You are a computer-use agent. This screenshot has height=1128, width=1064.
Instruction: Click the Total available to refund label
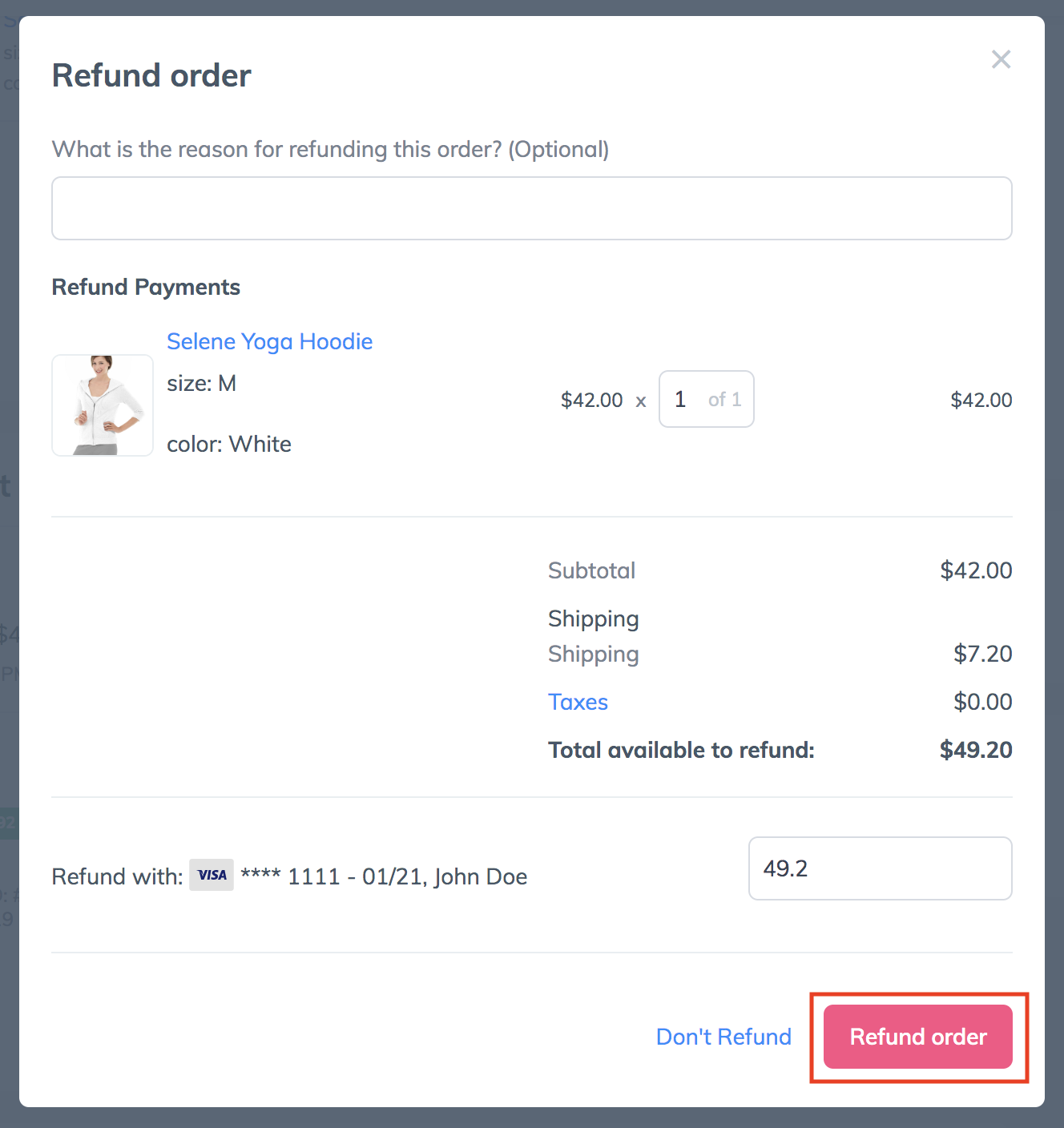681,750
